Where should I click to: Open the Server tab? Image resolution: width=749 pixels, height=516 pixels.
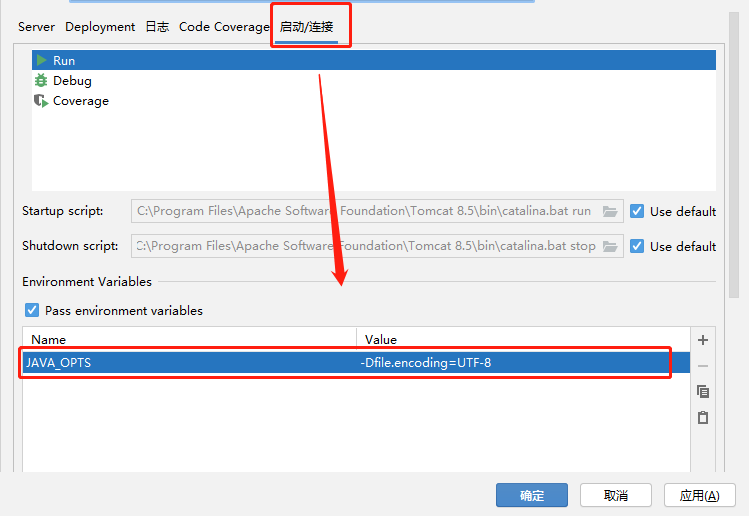[x=36, y=27]
